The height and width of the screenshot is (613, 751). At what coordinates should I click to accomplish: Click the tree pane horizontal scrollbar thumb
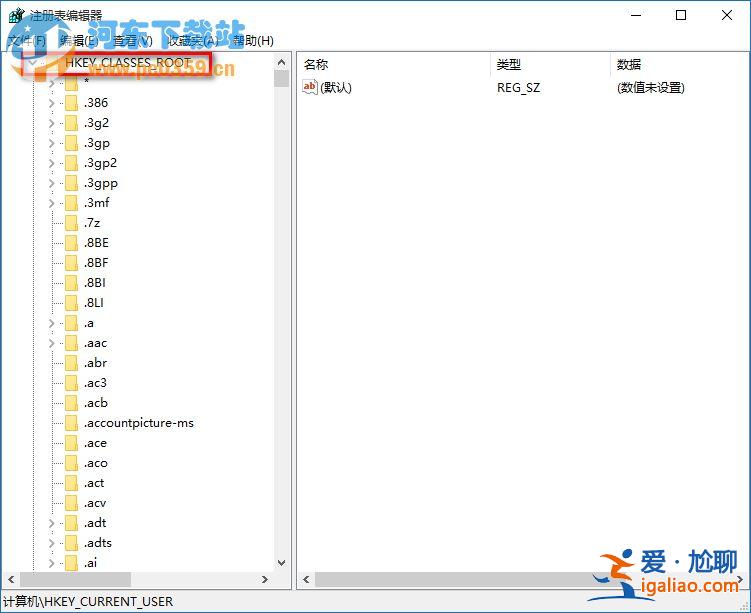[x=75, y=579]
